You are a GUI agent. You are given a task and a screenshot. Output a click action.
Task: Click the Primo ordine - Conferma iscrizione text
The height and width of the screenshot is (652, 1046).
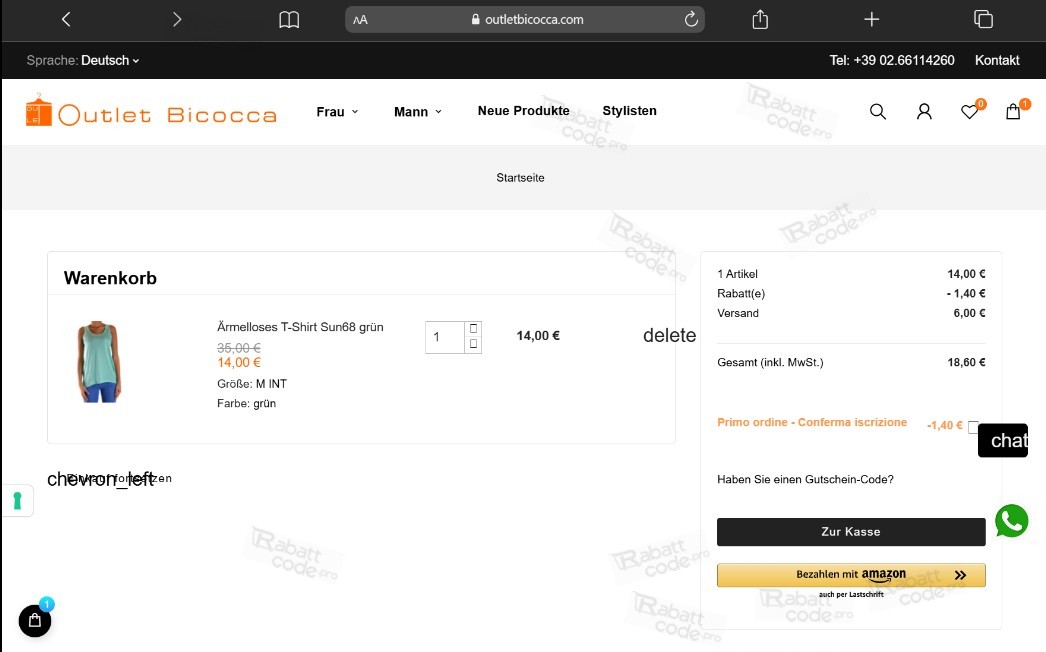coord(812,422)
